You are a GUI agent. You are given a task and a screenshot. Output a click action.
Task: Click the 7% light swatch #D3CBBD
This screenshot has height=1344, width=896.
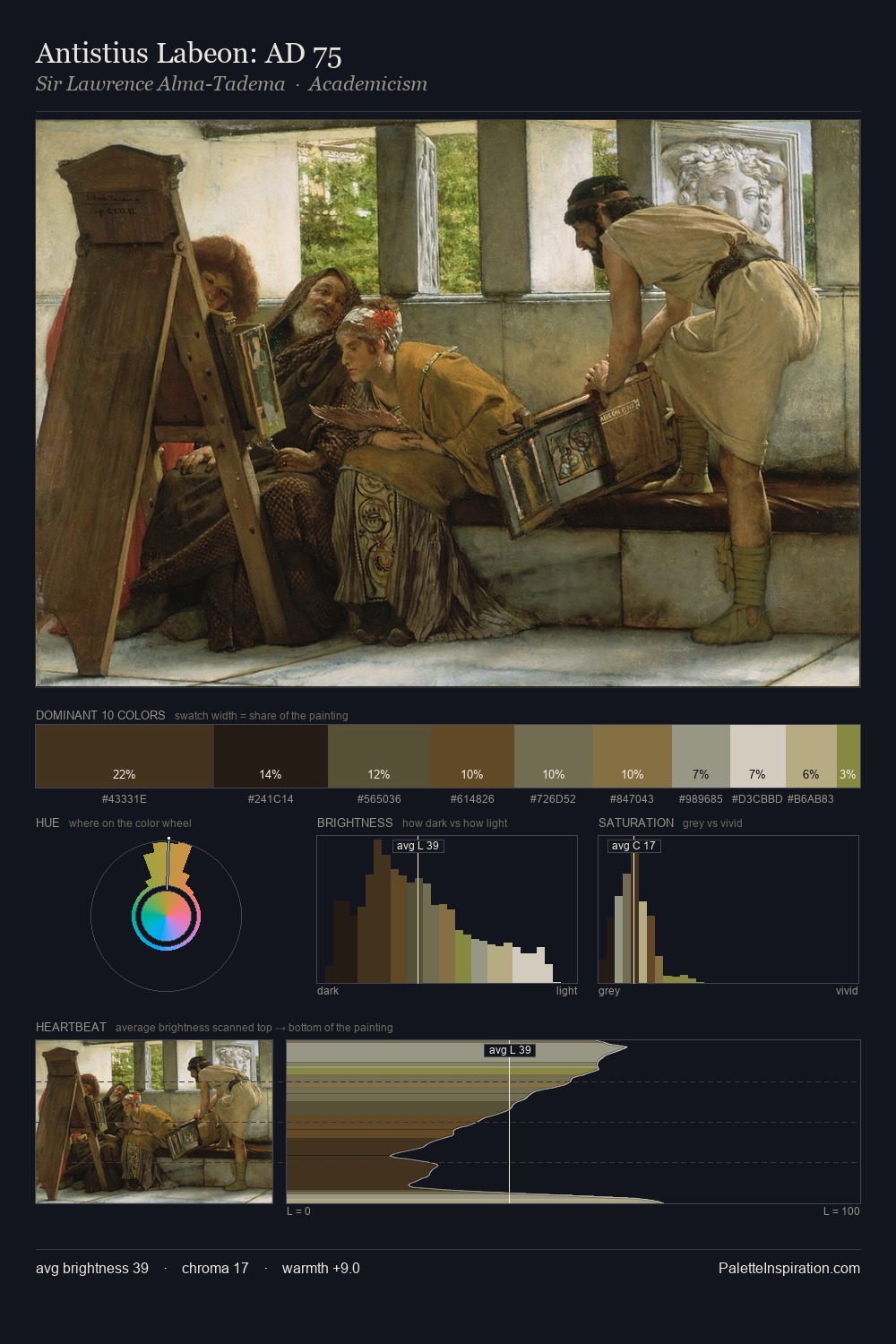click(758, 756)
